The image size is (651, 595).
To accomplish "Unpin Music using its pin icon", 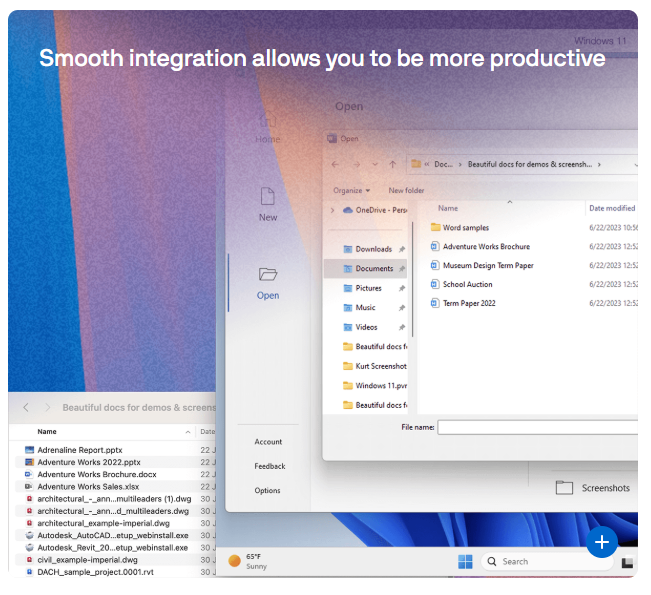I will pos(401,308).
